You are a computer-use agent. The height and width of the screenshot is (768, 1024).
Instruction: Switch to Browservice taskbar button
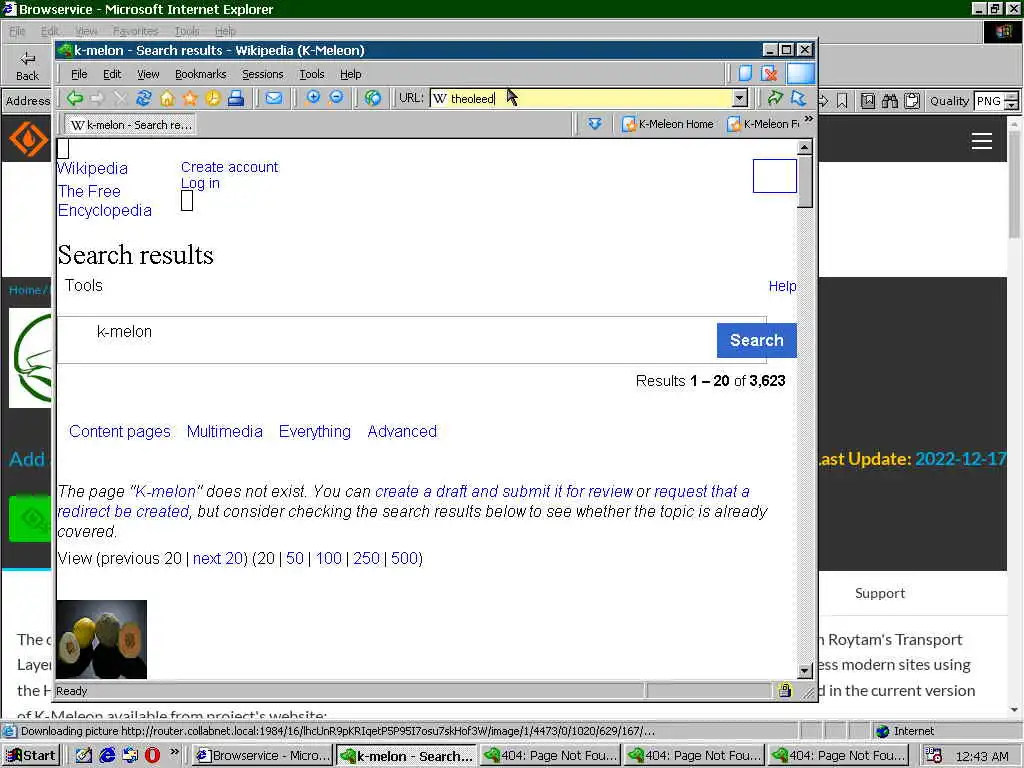coord(263,756)
